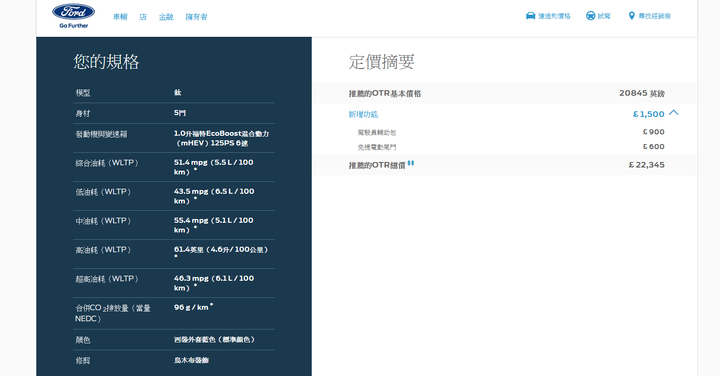Open the 試駕 test drive link
The width and height of the screenshot is (720, 376).
[604, 16]
